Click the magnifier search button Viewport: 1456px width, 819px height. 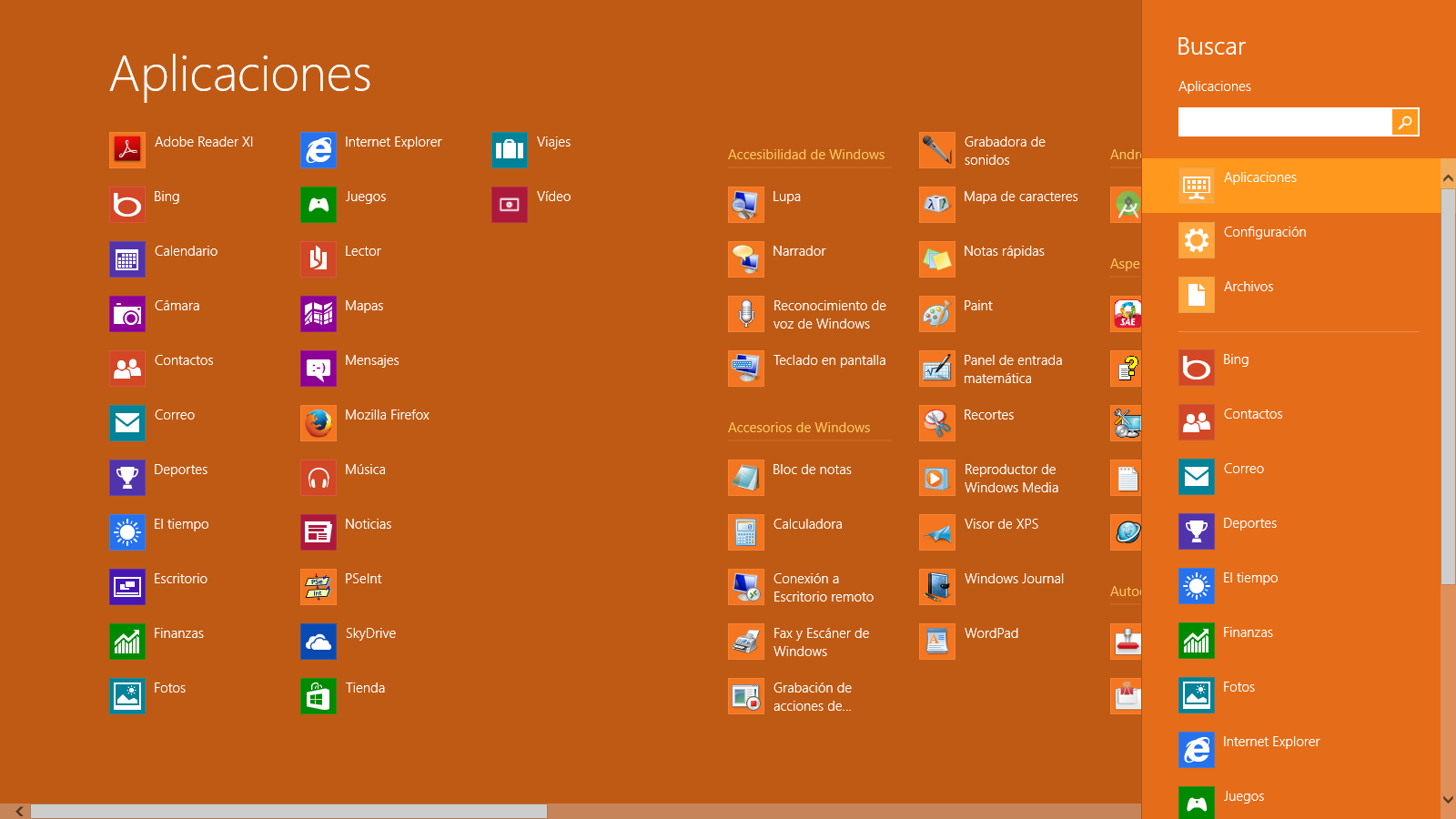point(1405,122)
